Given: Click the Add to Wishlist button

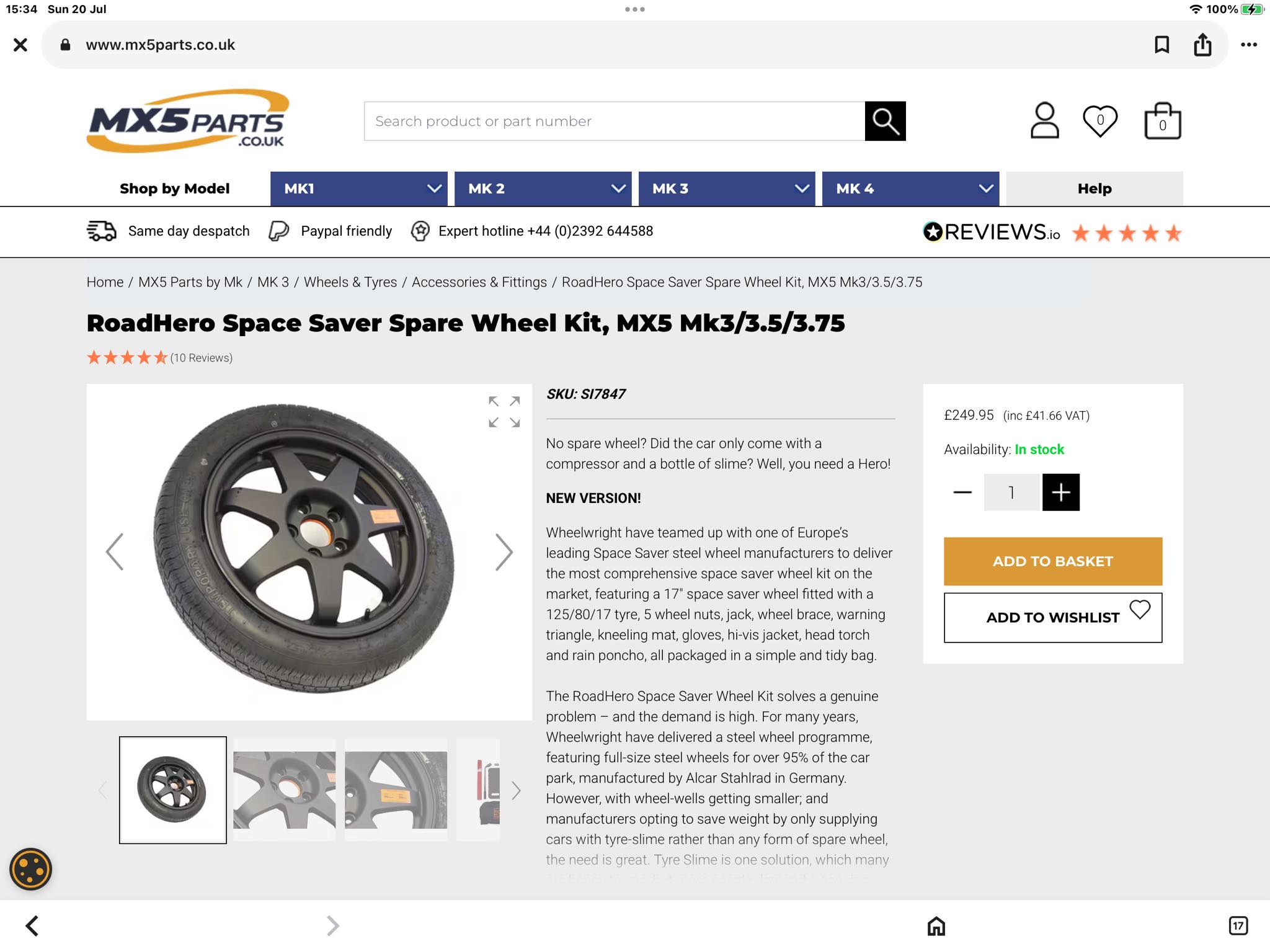Looking at the screenshot, I should (1053, 618).
